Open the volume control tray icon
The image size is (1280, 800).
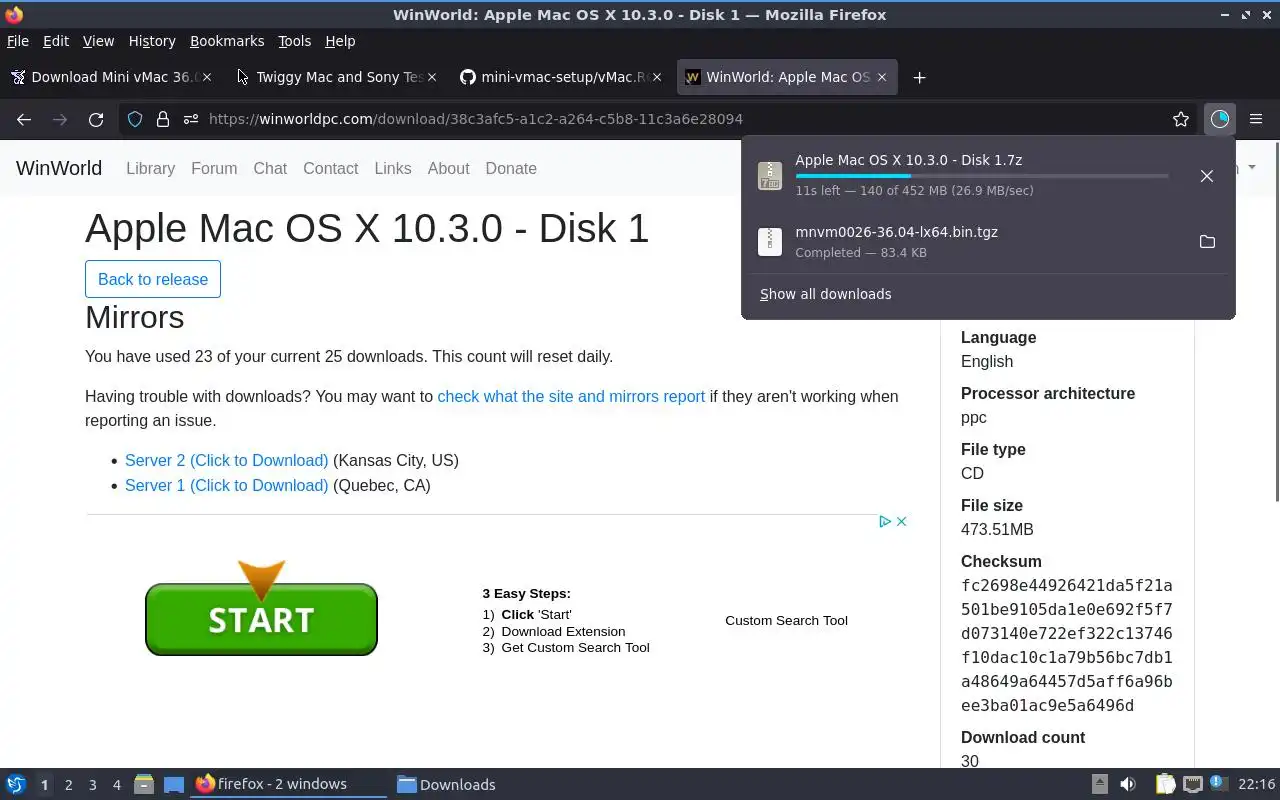tap(1128, 784)
